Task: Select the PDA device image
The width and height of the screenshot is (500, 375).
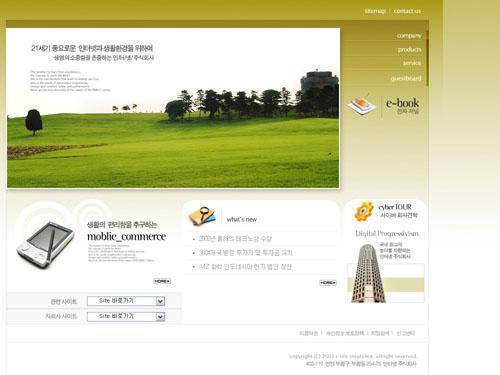Action: click(x=46, y=245)
